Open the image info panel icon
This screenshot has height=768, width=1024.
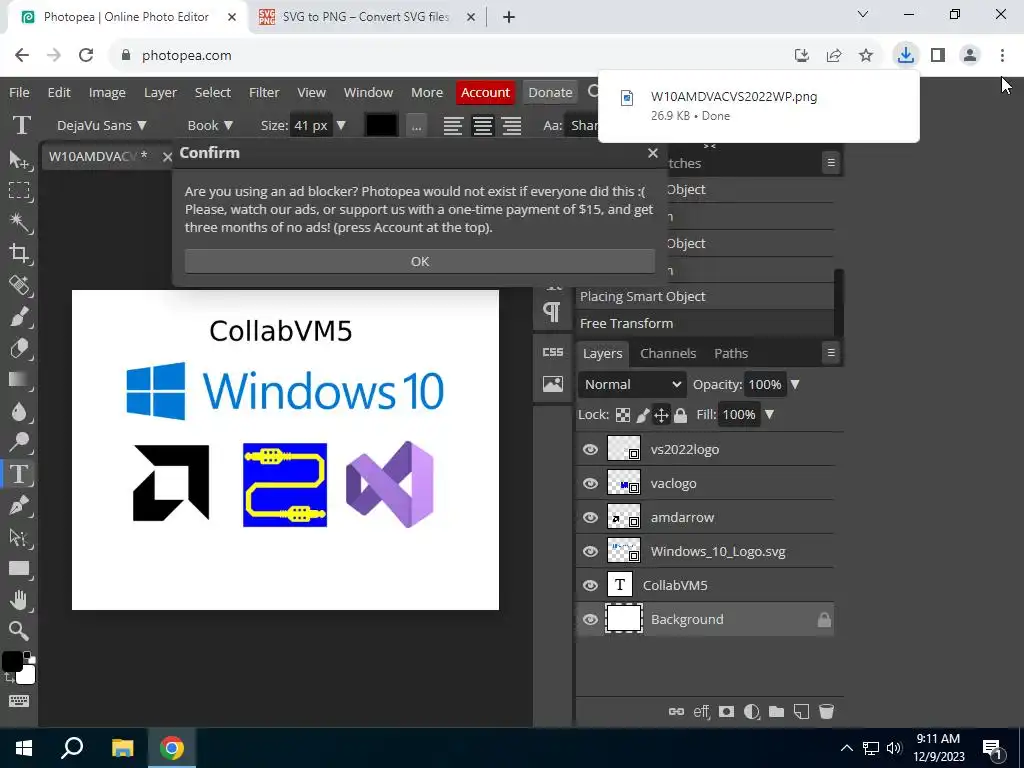click(x=552, y=384)
